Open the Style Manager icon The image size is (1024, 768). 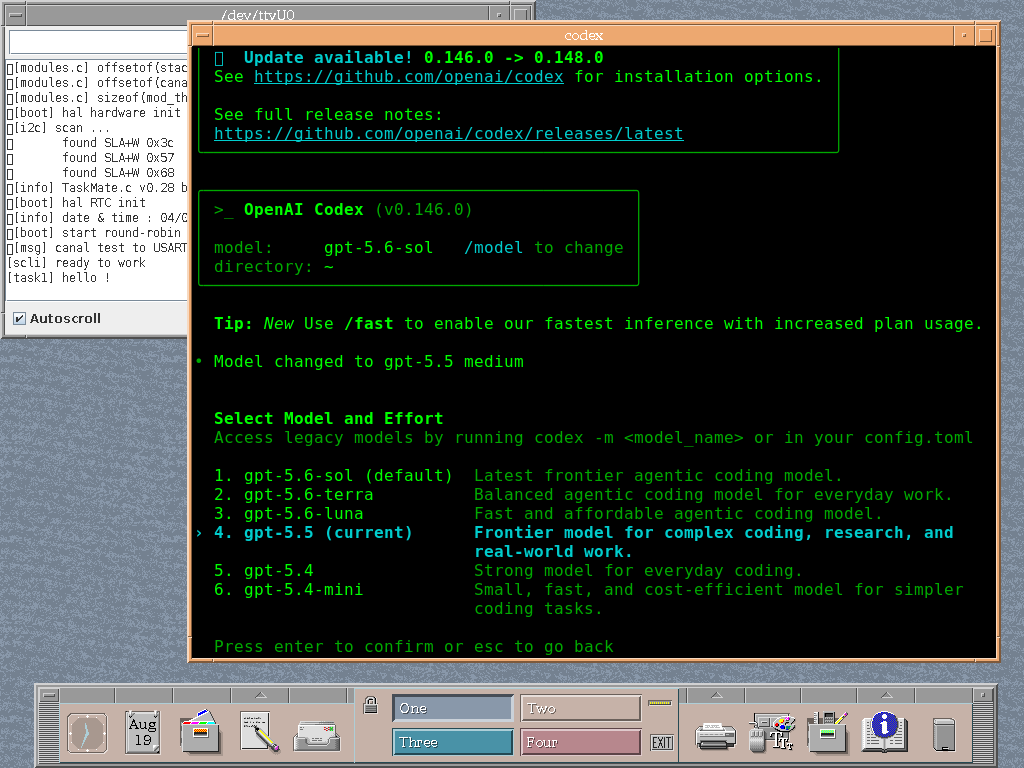point(773,732)
